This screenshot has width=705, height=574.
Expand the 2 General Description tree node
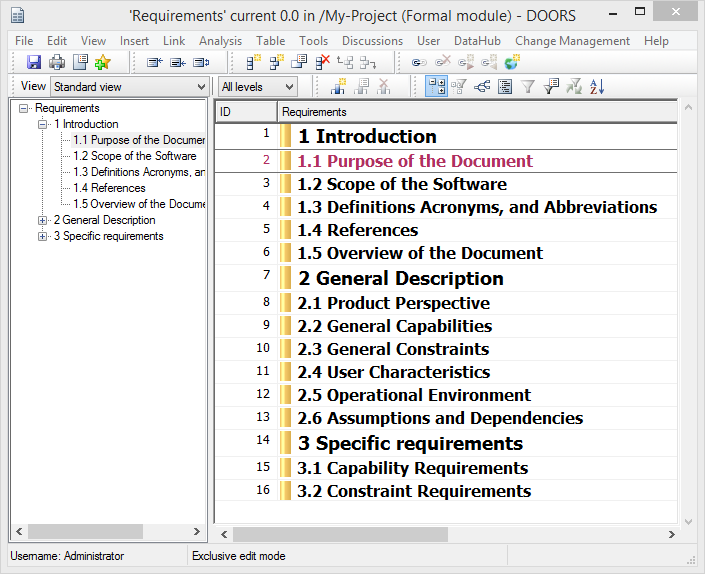(x=42, y=220)
